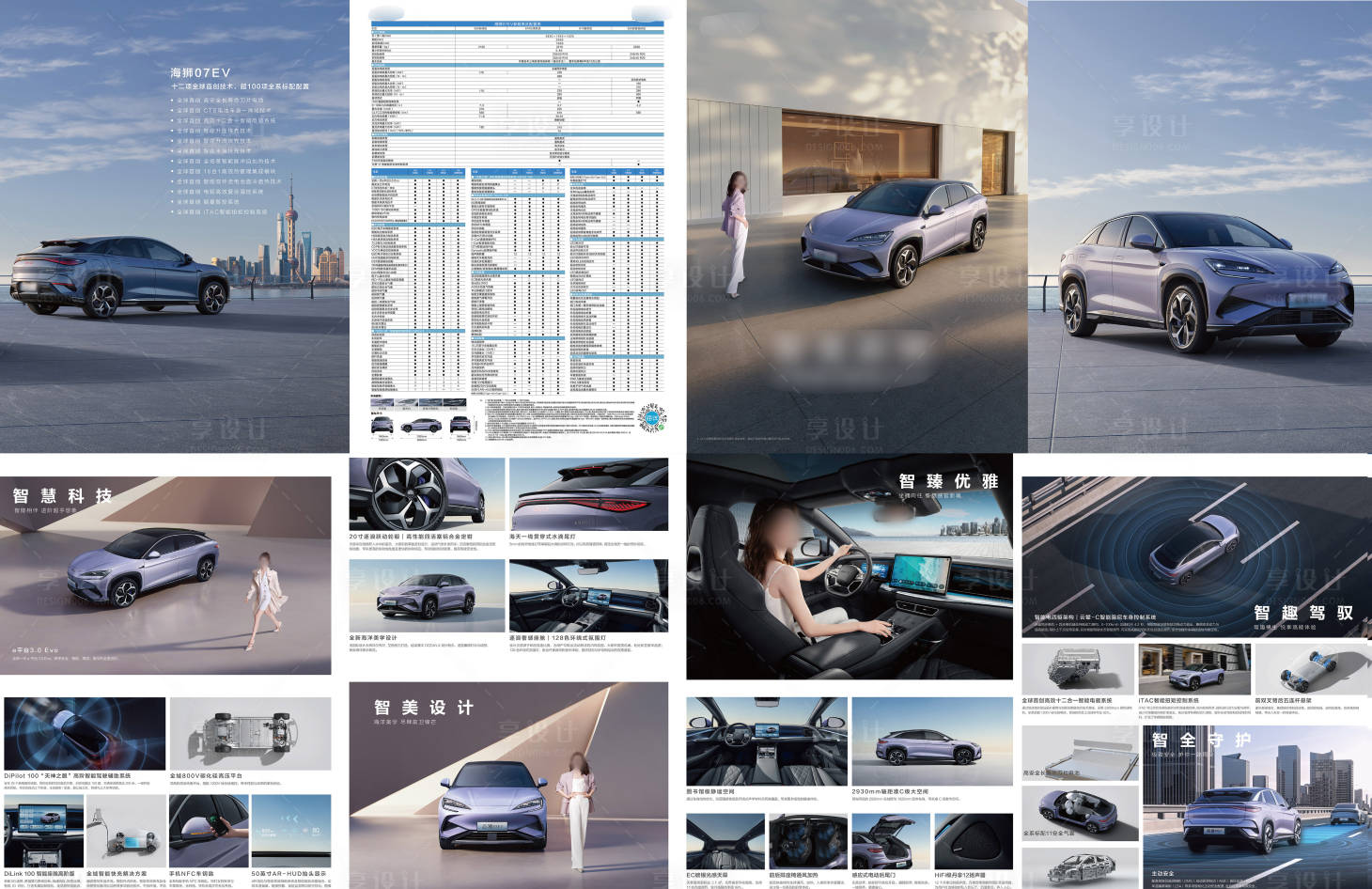Open the 手机NFC车钥匙 mirror image
The width and height of the screenshot is (1372, 889).
[209, 832]
